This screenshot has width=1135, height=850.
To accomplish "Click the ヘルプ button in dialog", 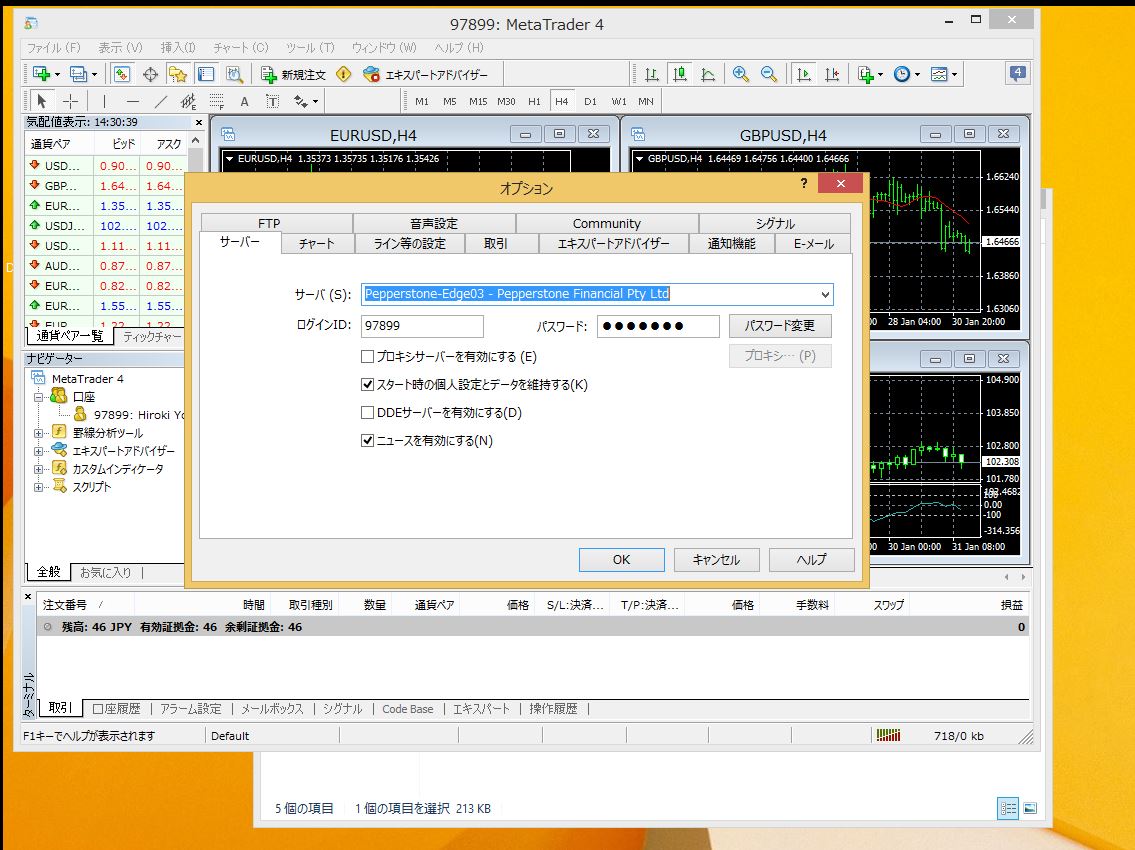I will pyautogui.click(x=811, y=560).
